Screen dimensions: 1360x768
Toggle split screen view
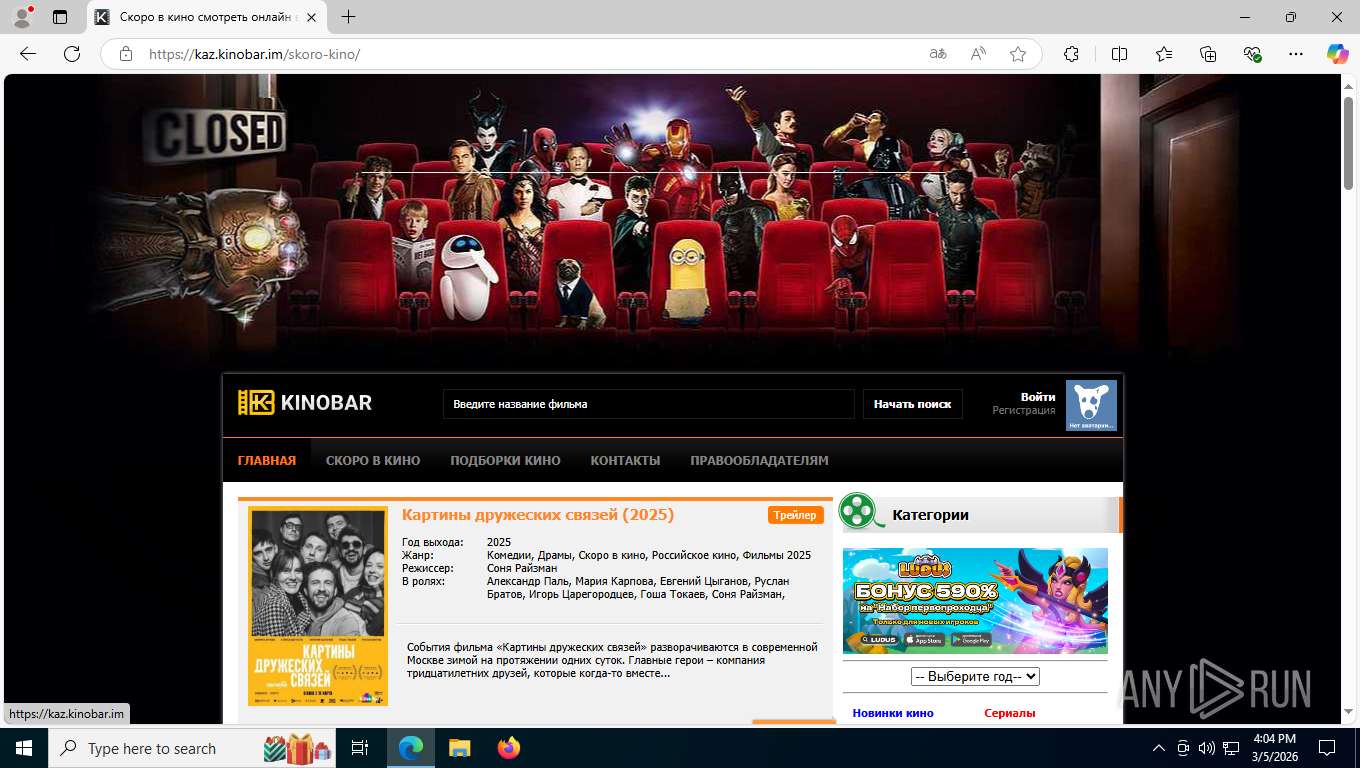pyautogui.click(x=1119, y=54)
